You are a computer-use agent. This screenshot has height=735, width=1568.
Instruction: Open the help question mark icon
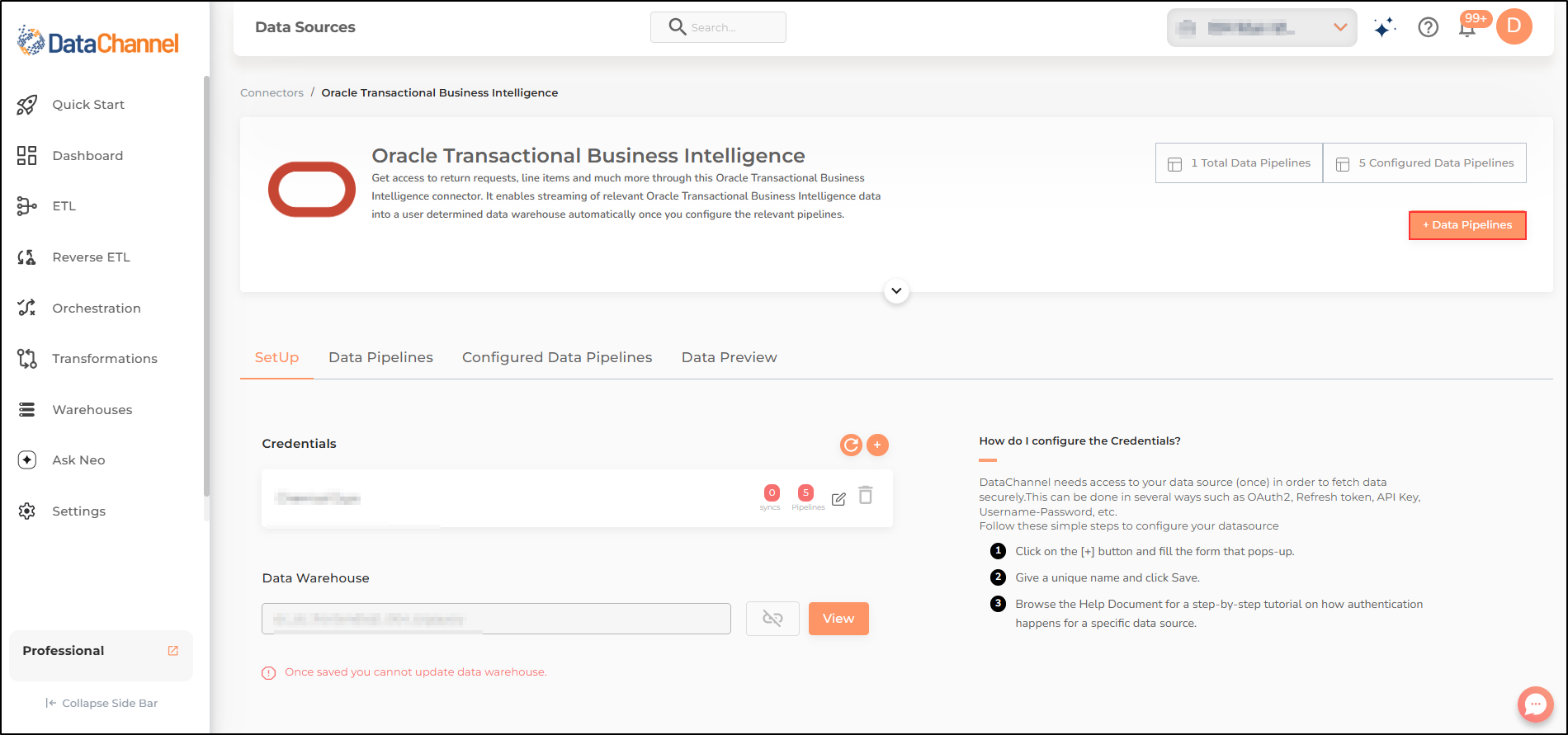(1429, 27)
